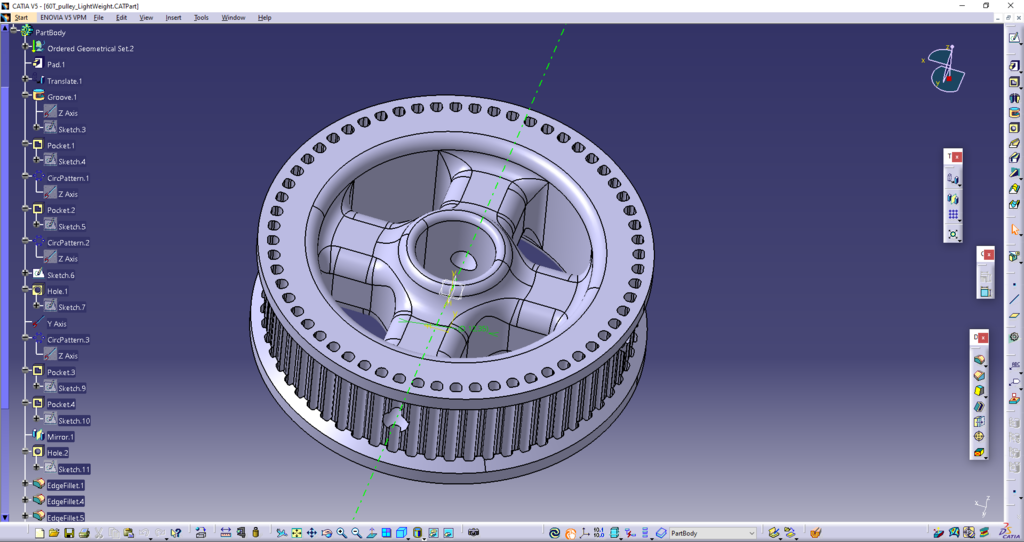Select the Rotate view tool
The image size is (1024, 542).
[x=327, y=533]
